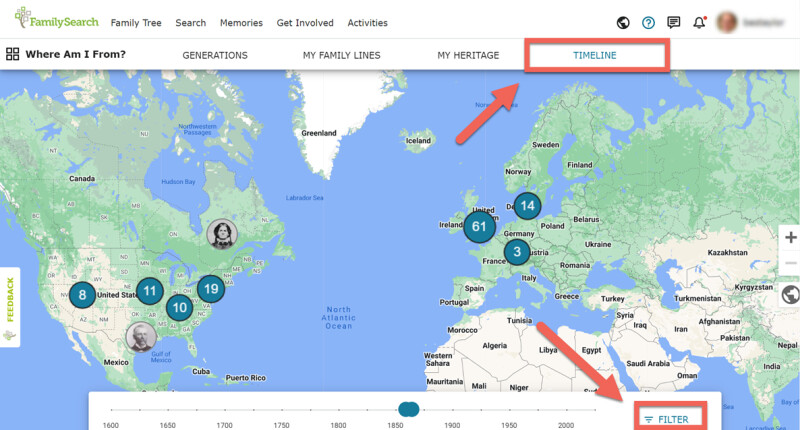Click the man's portrait marker near Texas
800x430 pixels.
pyautogui.click(x=141, y=337)
